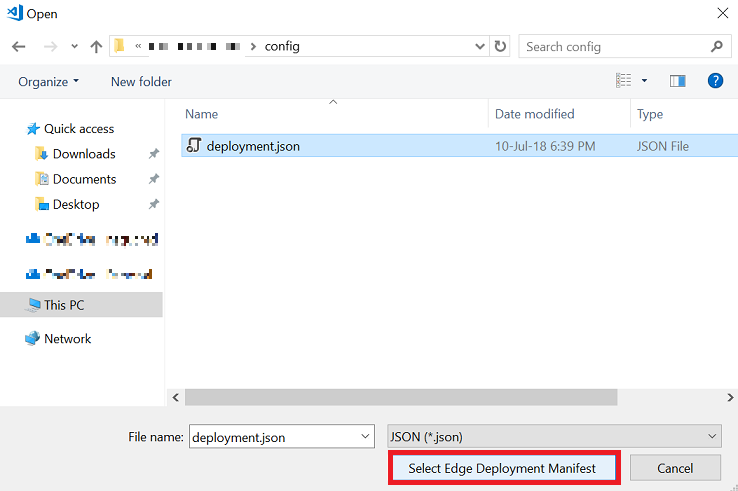Open Quick access in sidebar
The height and width of the screenshot is (491, 738).
(x=79, y=129)
